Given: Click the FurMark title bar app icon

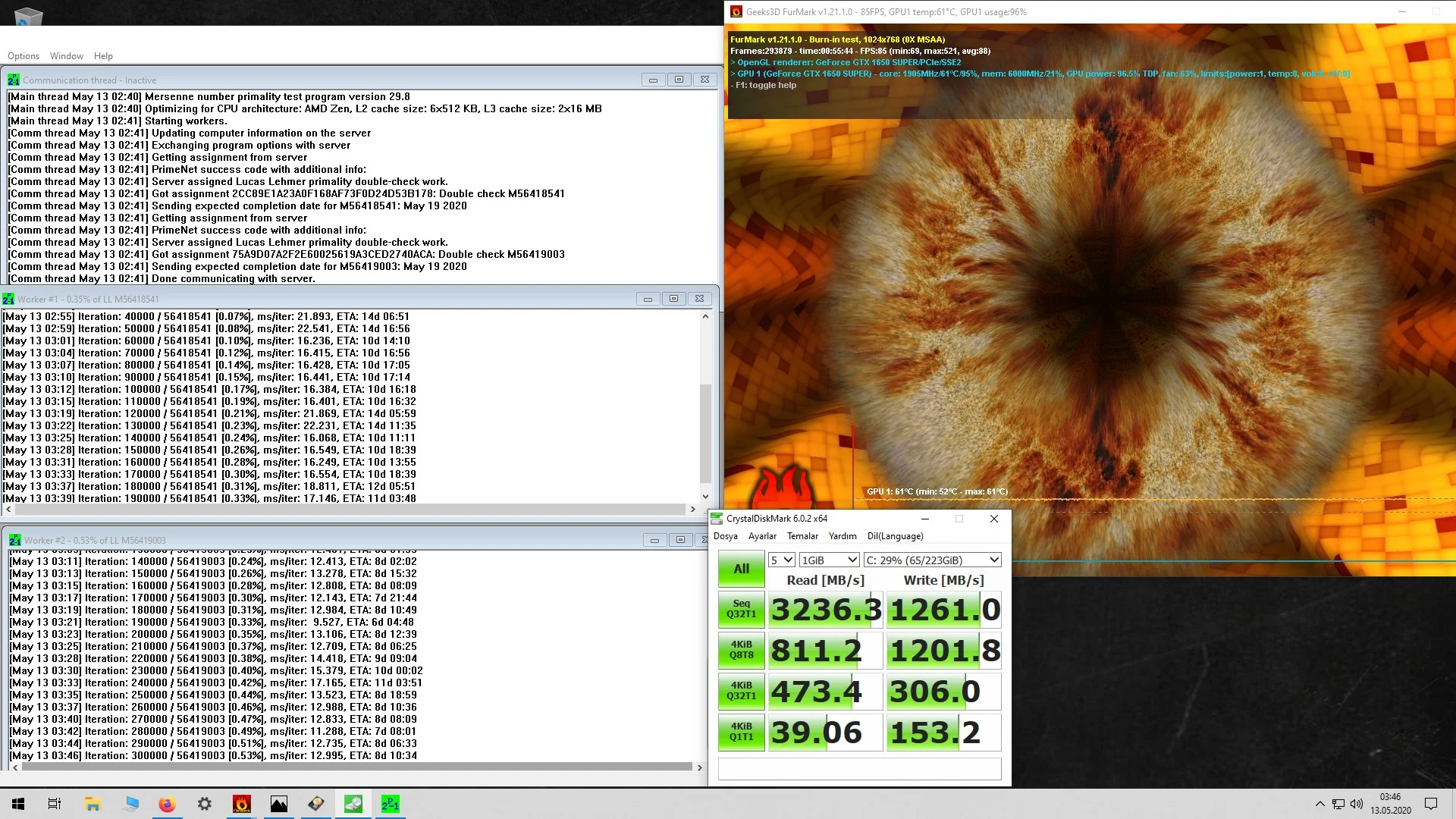Looking at the screenshot, I should pyautogui.click(x=736, y=11).
